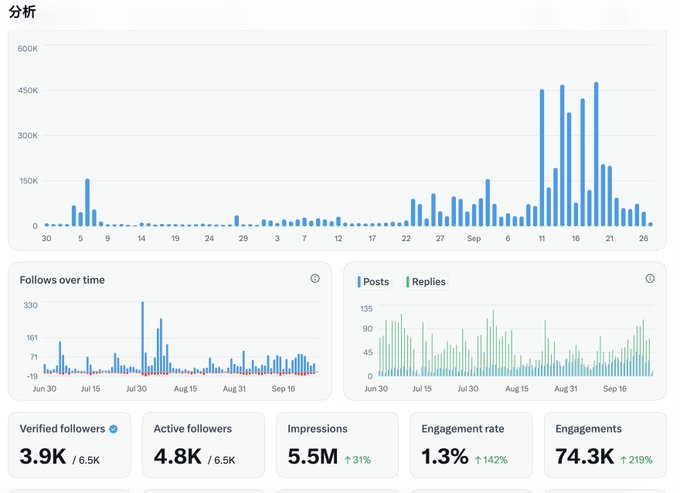This screenshot has height=493, width=680.
Task: Click the 300K axis label on the impressions chart
Action: tap(27, 135)
